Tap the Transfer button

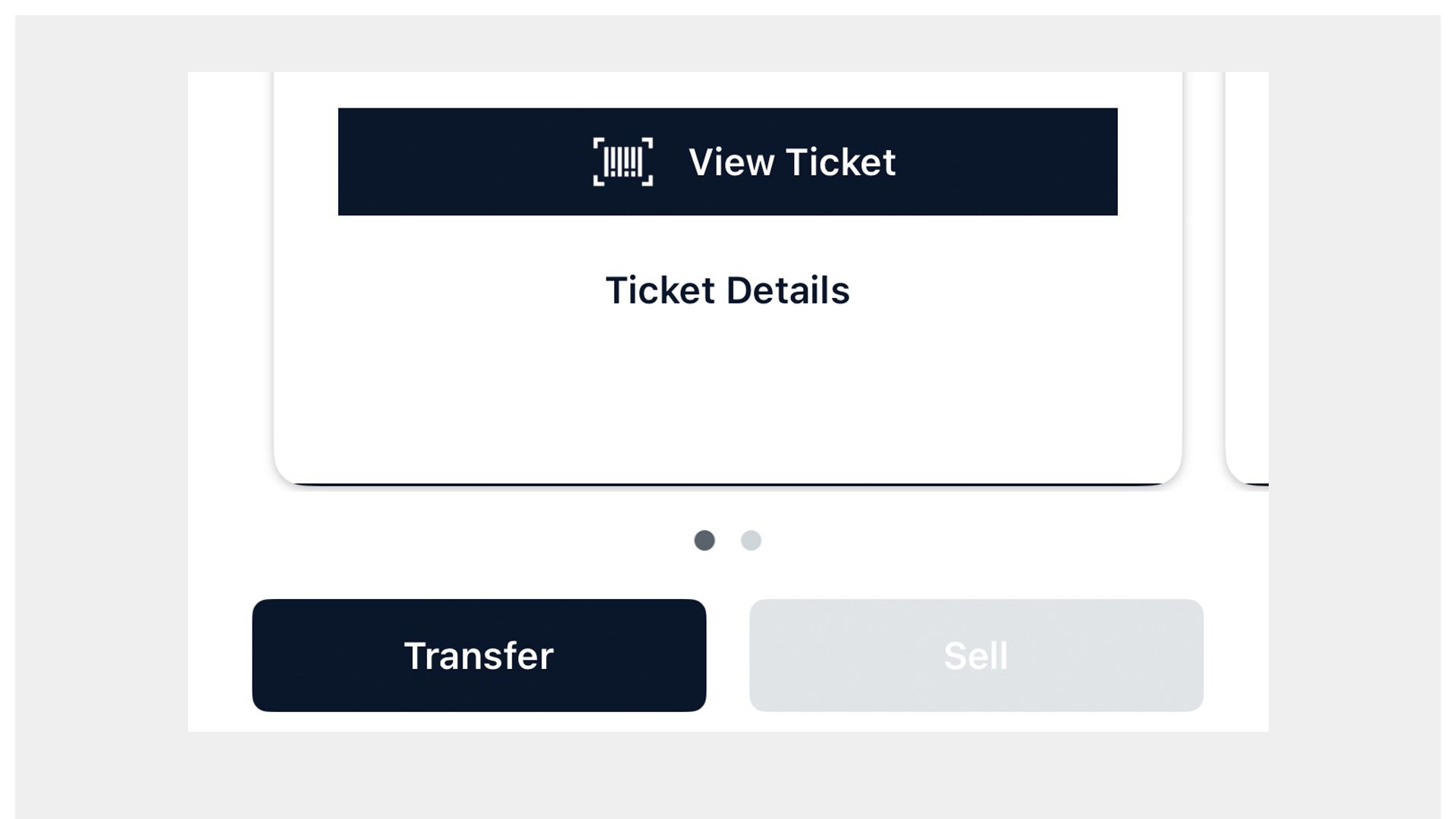tap(479, 655)
